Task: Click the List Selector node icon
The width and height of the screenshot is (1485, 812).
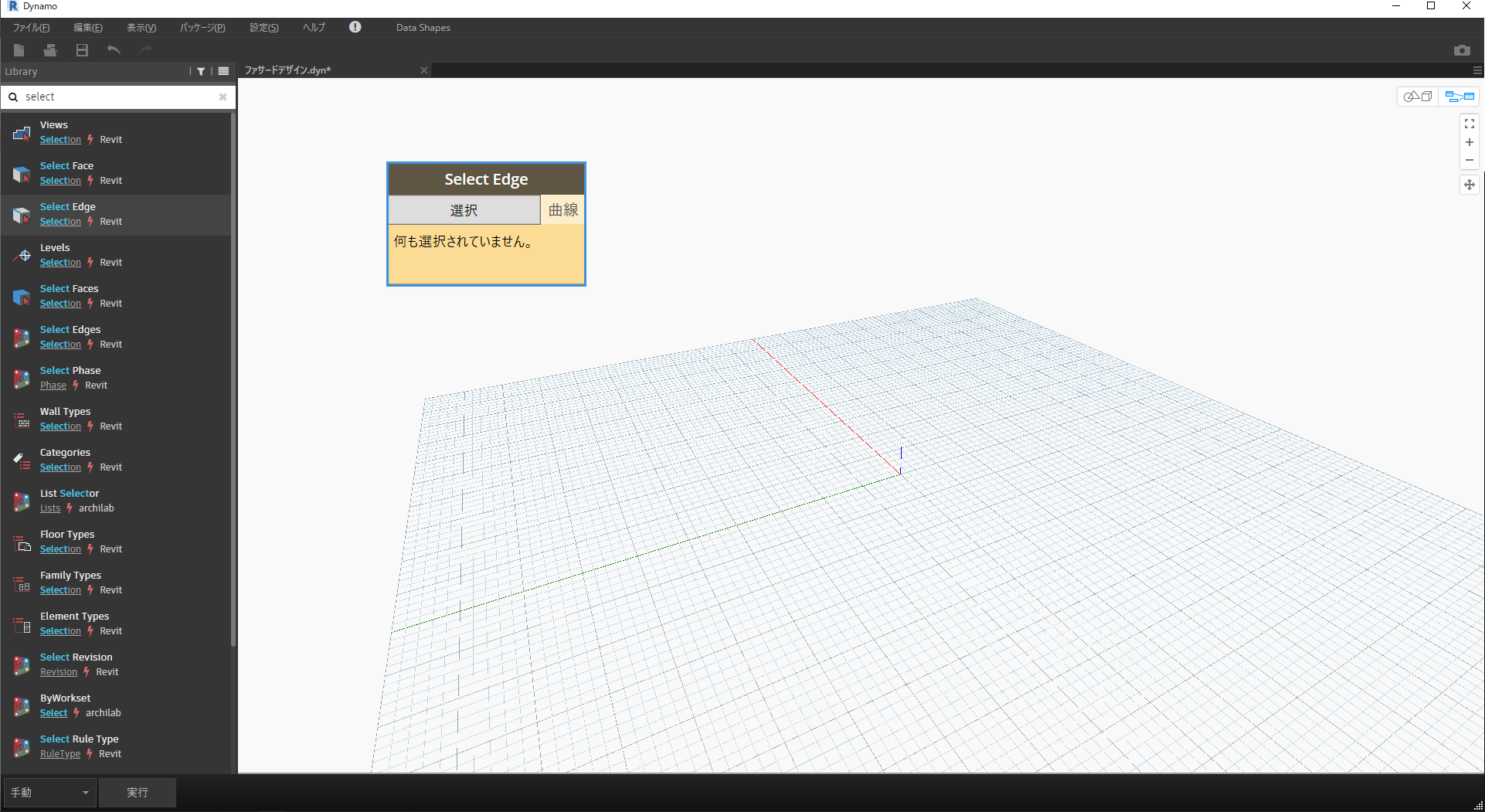Action: point(22,501)
